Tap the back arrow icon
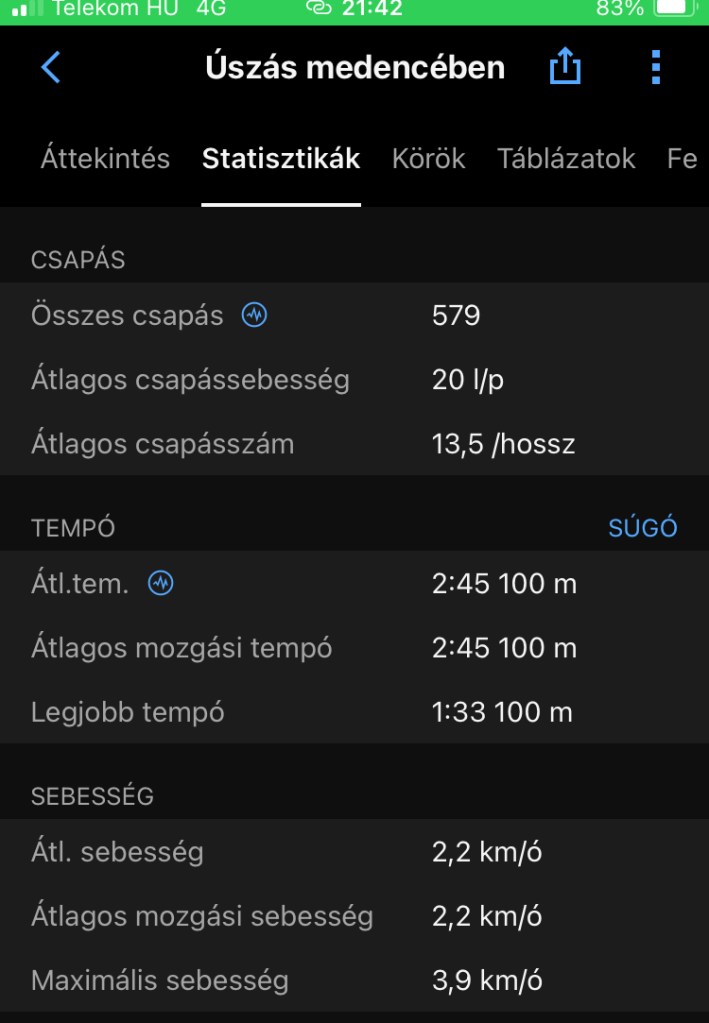 tap(51, 68)
